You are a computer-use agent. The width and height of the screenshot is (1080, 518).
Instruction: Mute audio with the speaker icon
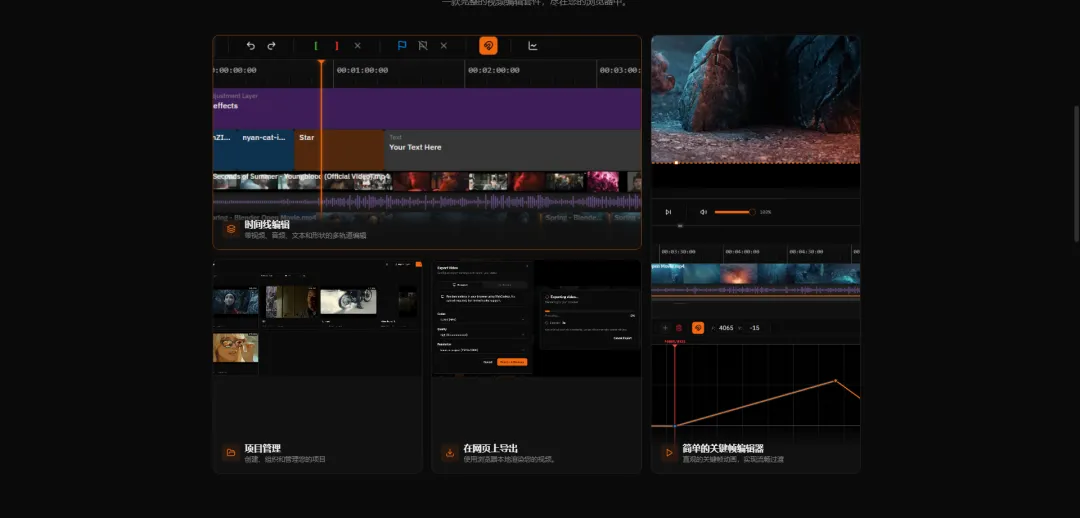pos(703,212)
